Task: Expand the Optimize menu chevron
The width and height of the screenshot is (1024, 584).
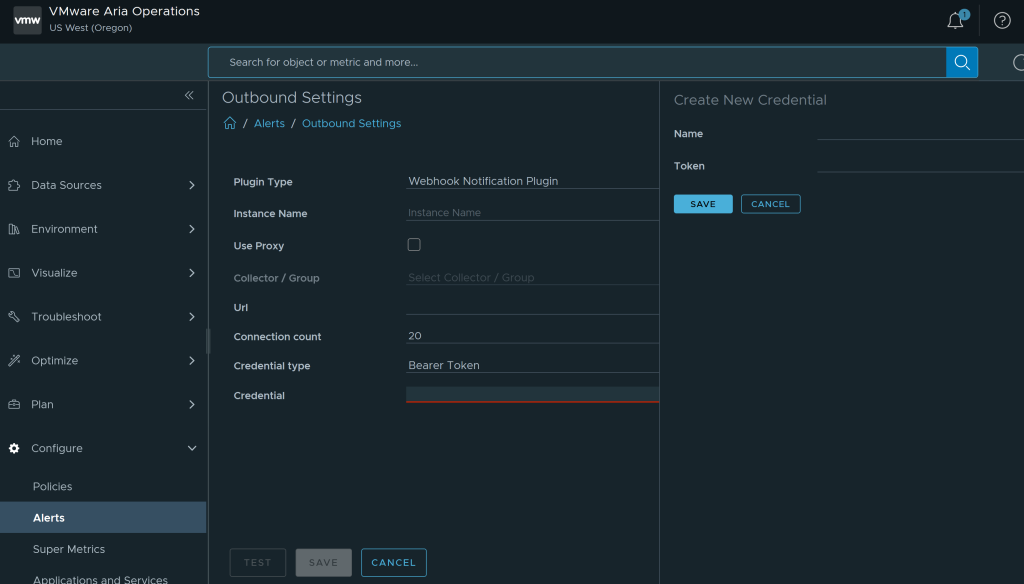Action: coord(191,360)
